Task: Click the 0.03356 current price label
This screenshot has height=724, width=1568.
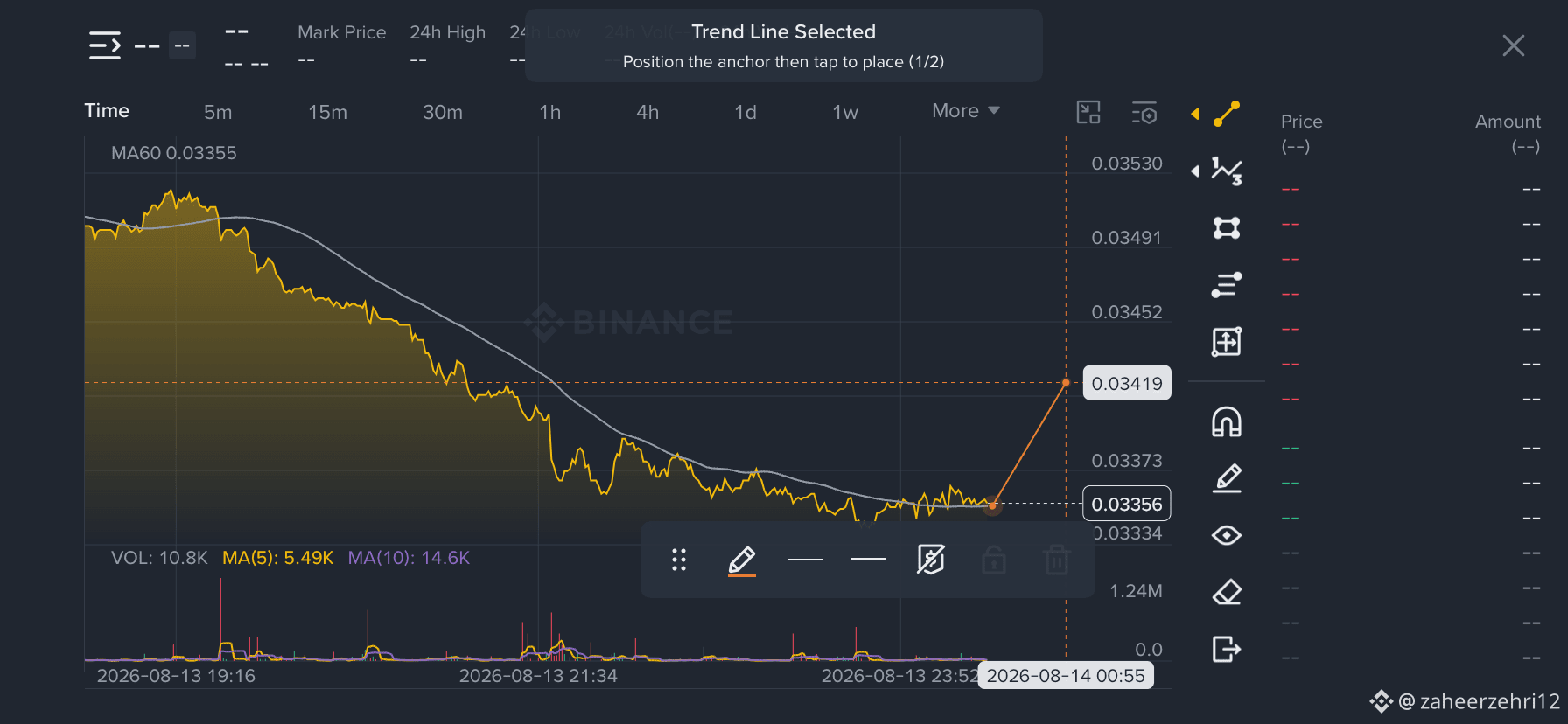Action: (1127, 504)
